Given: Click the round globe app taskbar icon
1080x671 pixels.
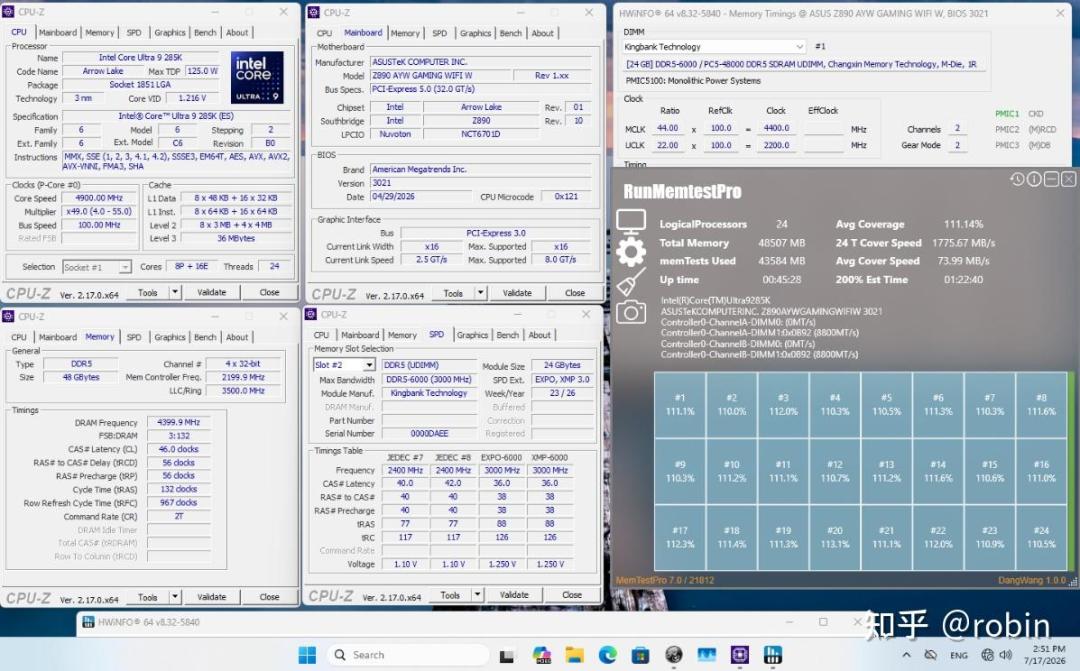Looking at the screenshot, I should coord(674,654).
